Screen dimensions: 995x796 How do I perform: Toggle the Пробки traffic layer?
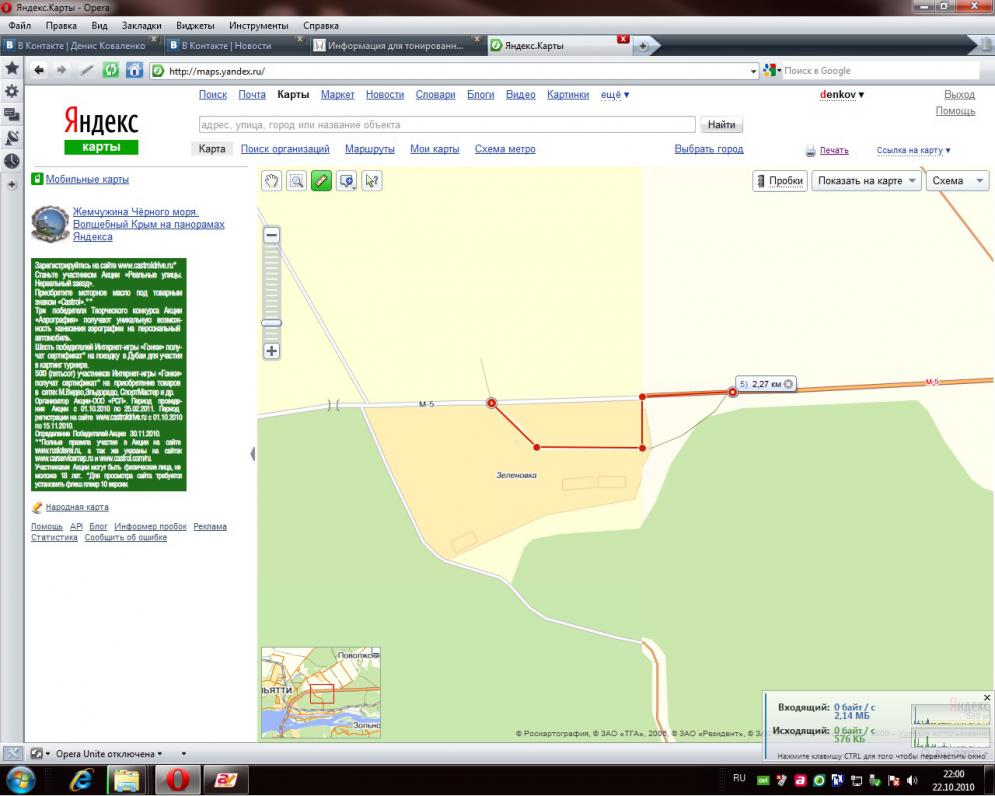(x=779, y=181)
